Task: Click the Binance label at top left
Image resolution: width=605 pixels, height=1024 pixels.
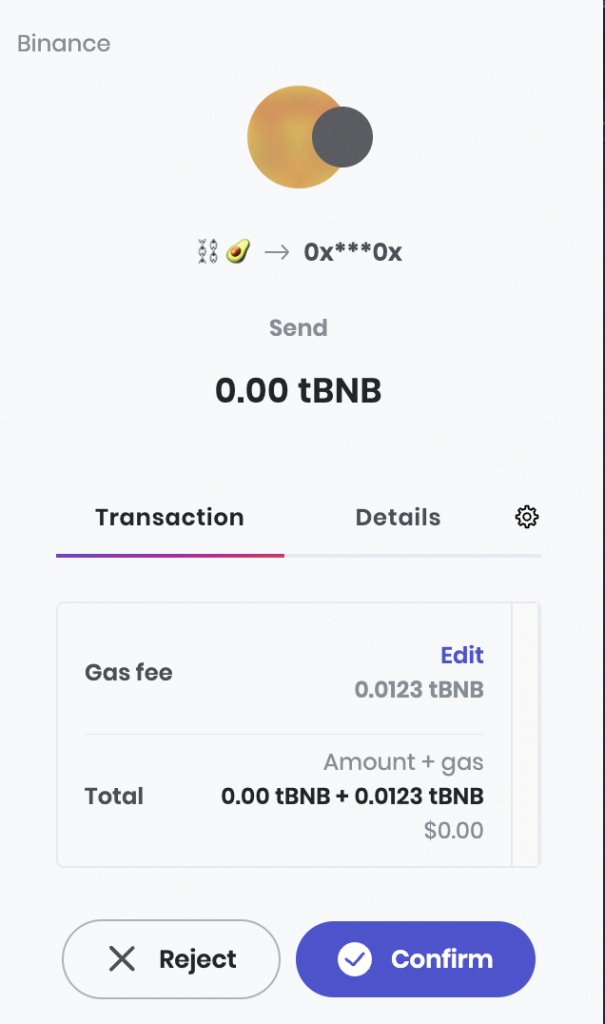Action: click(62, 43)
